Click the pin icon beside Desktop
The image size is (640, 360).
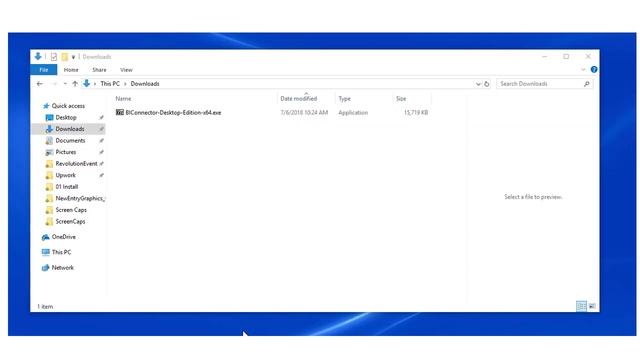tap(101, 118)
